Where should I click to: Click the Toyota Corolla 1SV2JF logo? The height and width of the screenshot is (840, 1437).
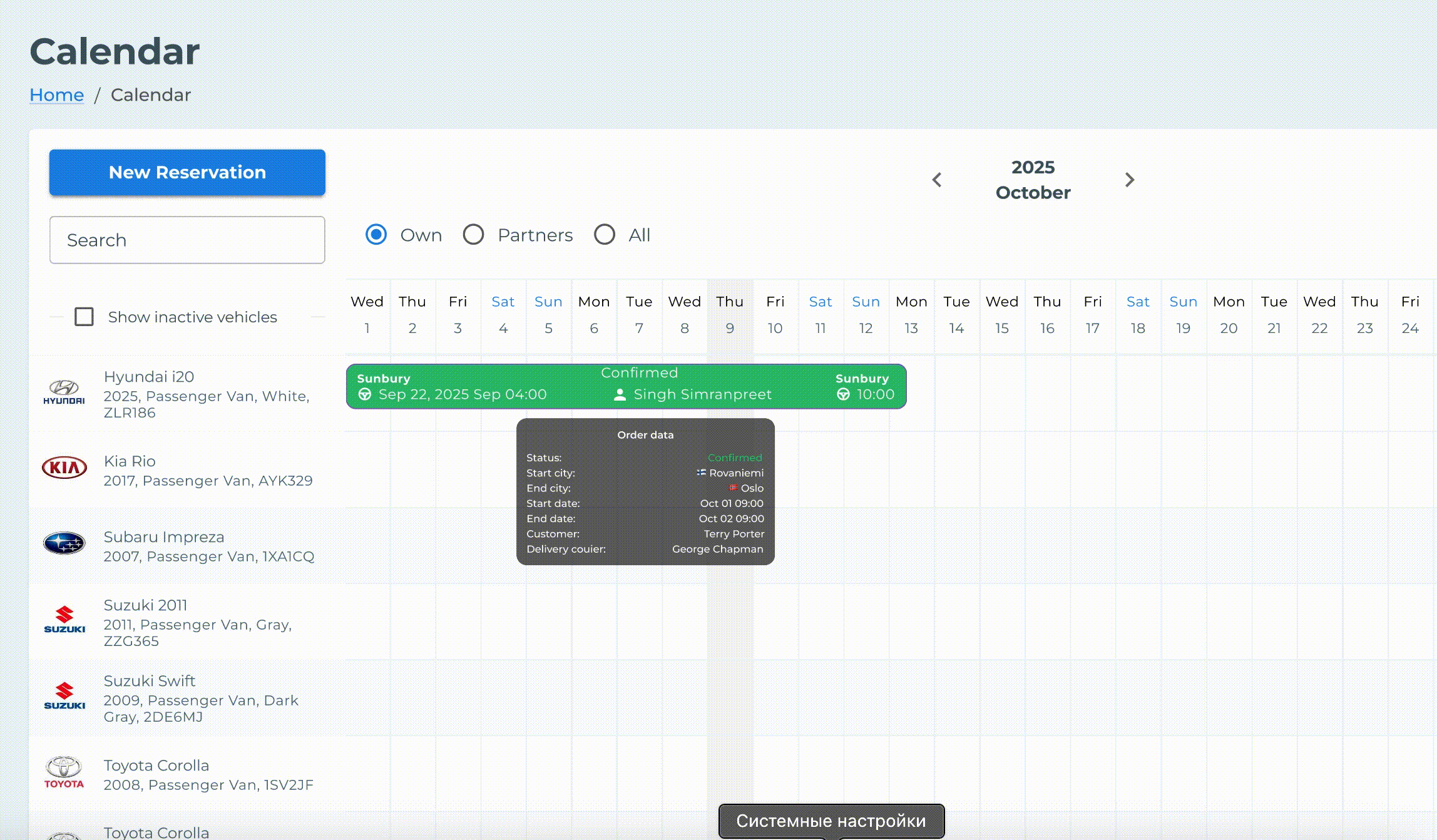click(x=64, y=772)
